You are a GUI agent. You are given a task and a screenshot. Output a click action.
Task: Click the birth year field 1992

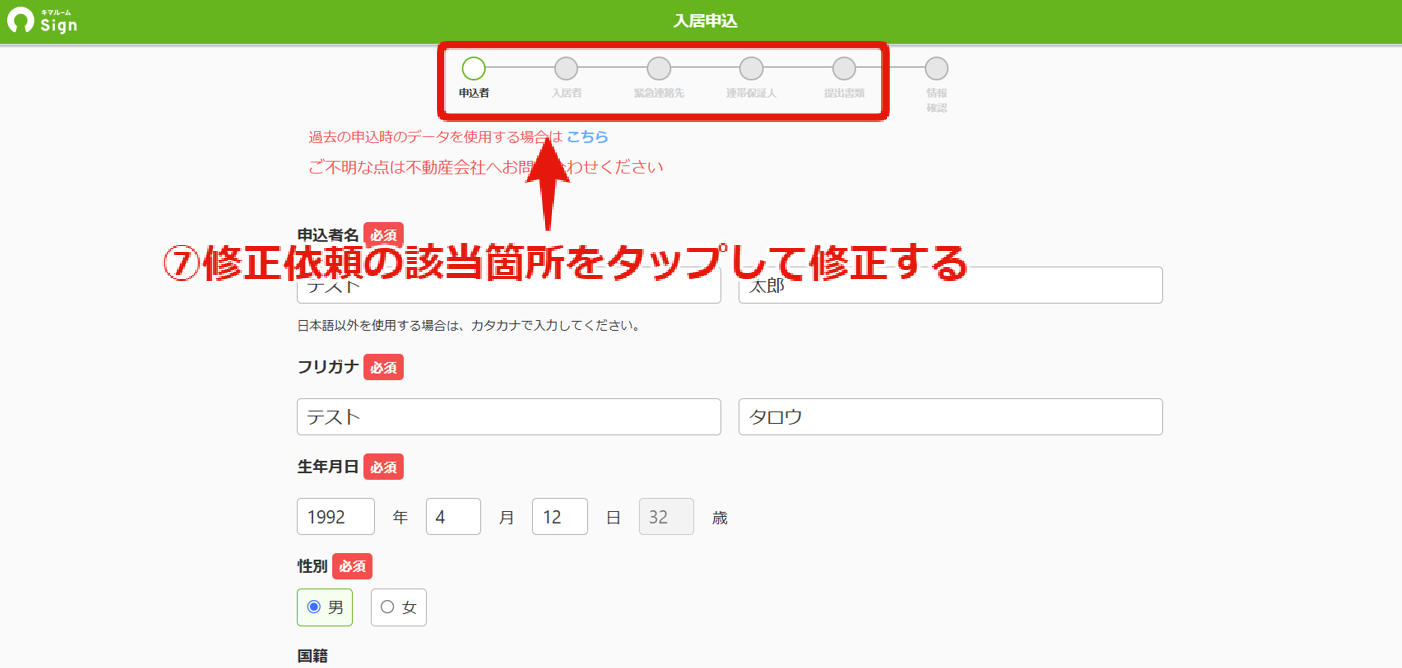[x=336, y=517]
